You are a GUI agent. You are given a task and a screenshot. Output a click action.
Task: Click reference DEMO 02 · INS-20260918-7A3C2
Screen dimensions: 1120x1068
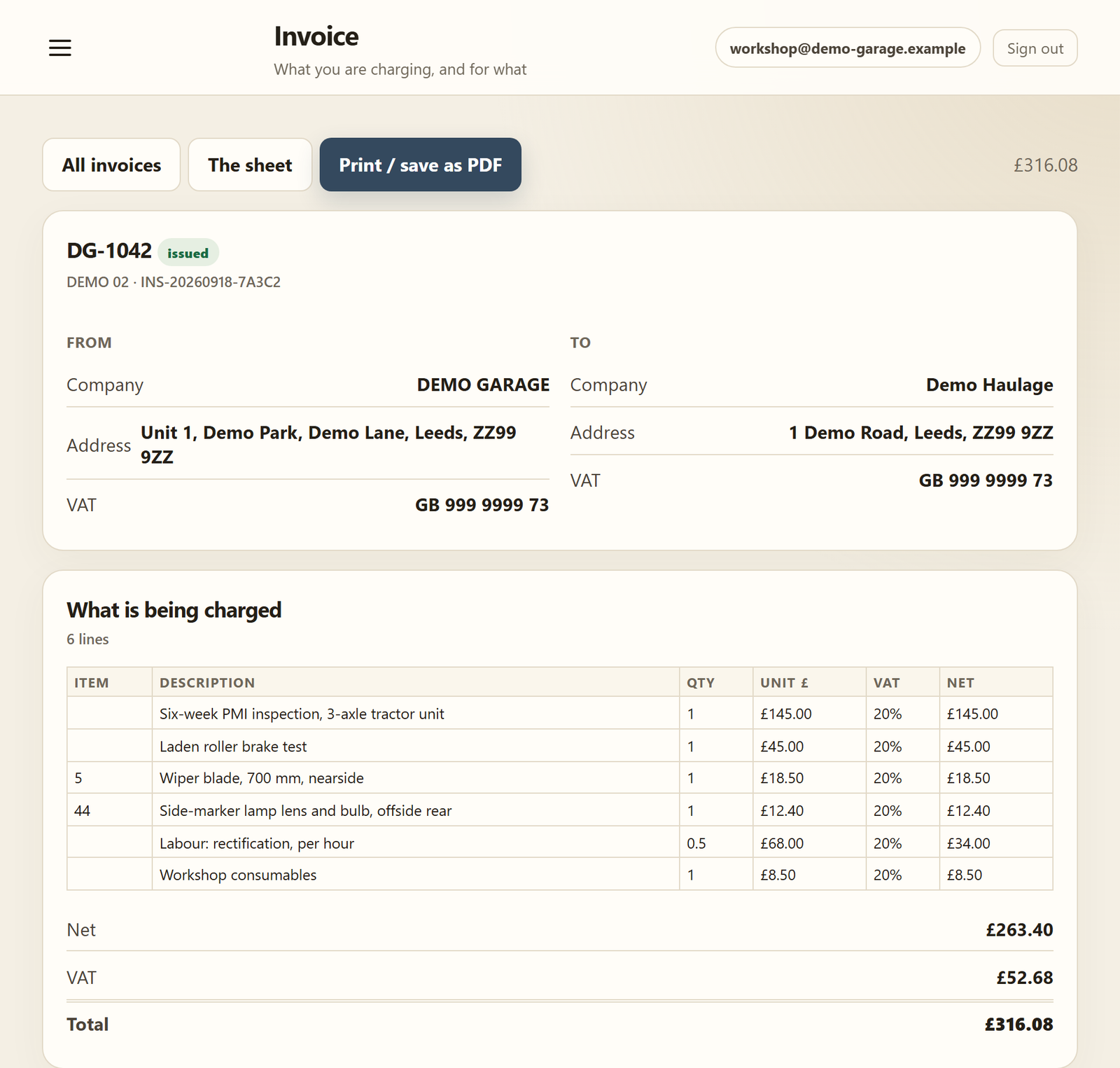tap(174, 282)
